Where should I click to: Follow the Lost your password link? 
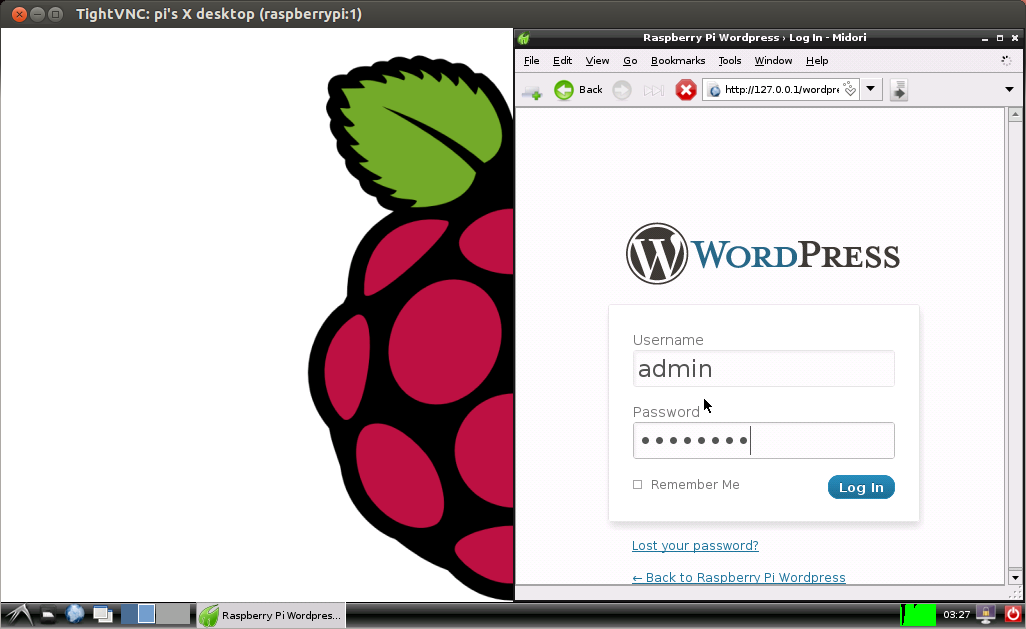695,546
